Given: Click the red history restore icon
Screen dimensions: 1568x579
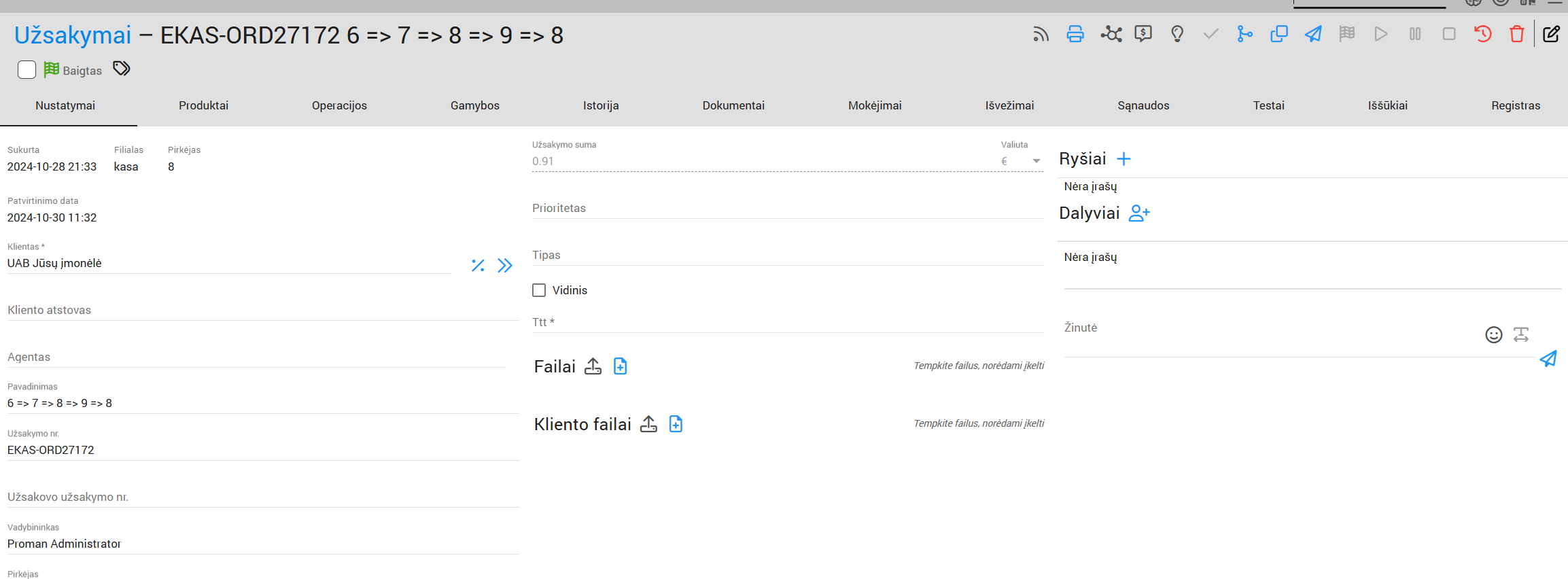Looking at the screenshot, I should tap(1482, 34).
